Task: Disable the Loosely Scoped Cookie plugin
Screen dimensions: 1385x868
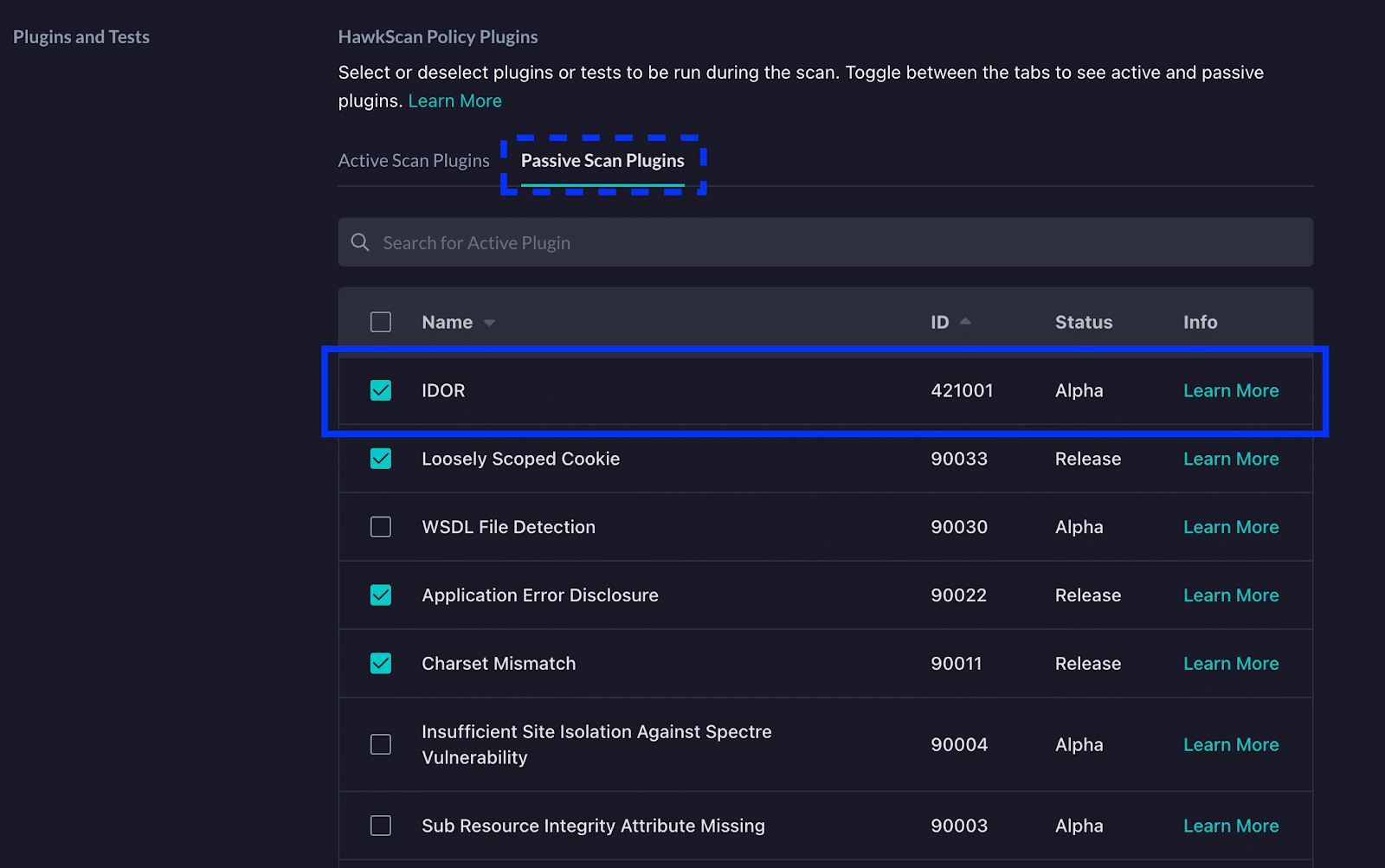Action: (x=381, y=459)
